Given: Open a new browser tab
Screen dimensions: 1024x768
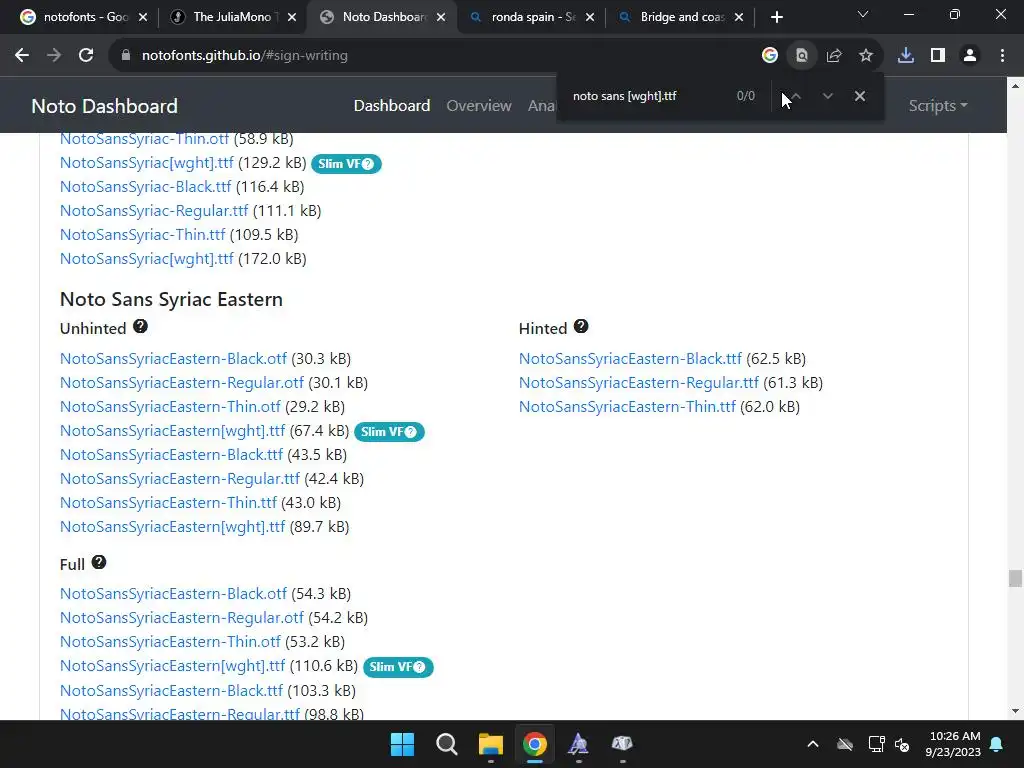Looking at the screenshot, I should click(776, 17).
